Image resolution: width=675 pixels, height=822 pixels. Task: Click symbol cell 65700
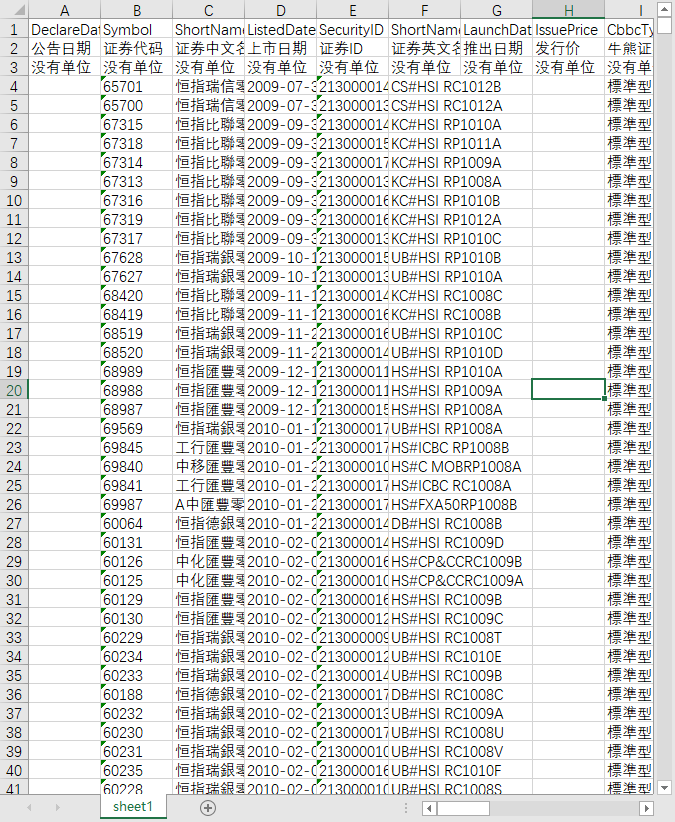pos(136,105)
